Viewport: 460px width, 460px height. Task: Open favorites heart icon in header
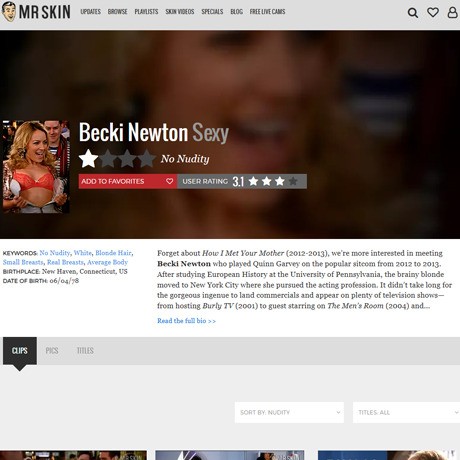point(433,12)
